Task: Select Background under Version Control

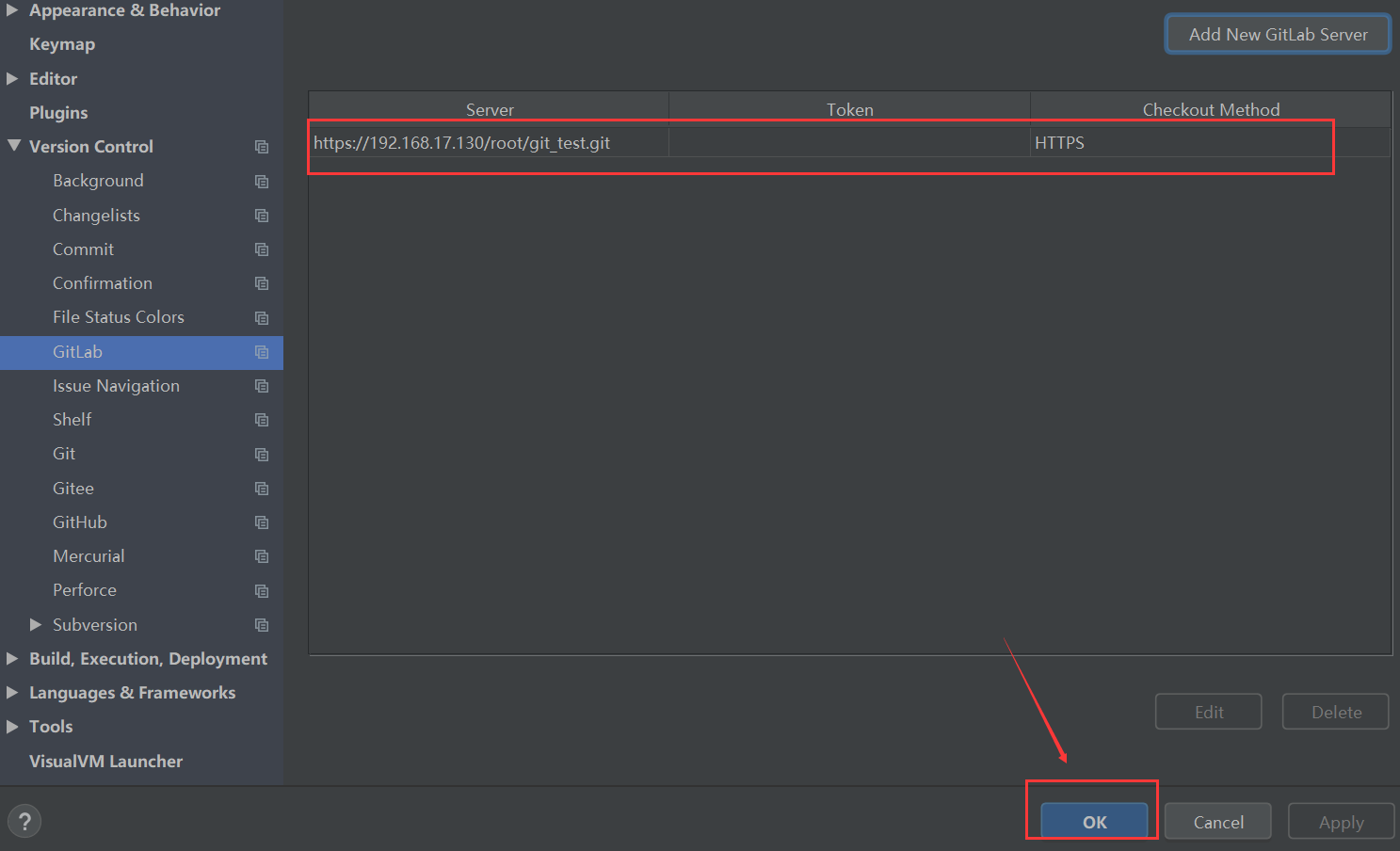Action: (x=98, y=181)
